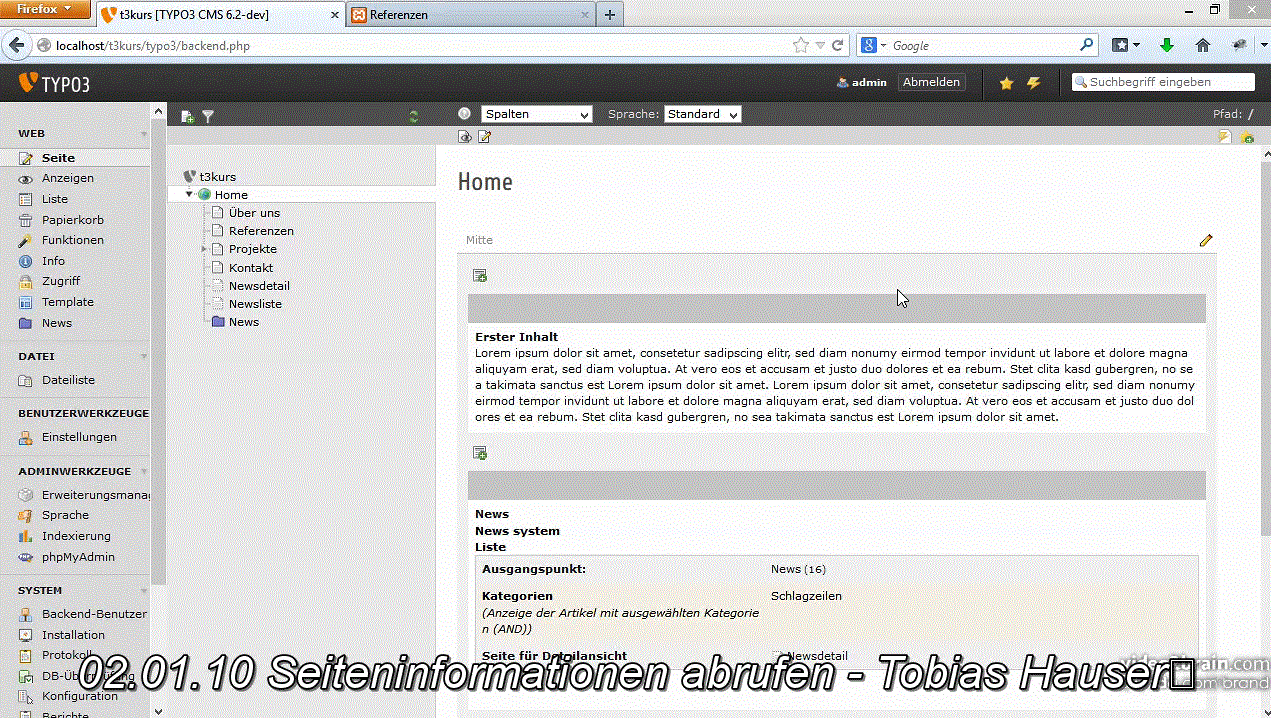This screenshot has height=718, width=1271.
Task: Open the Installation system module
Action: pyautogui.click(x=73, y=635)
